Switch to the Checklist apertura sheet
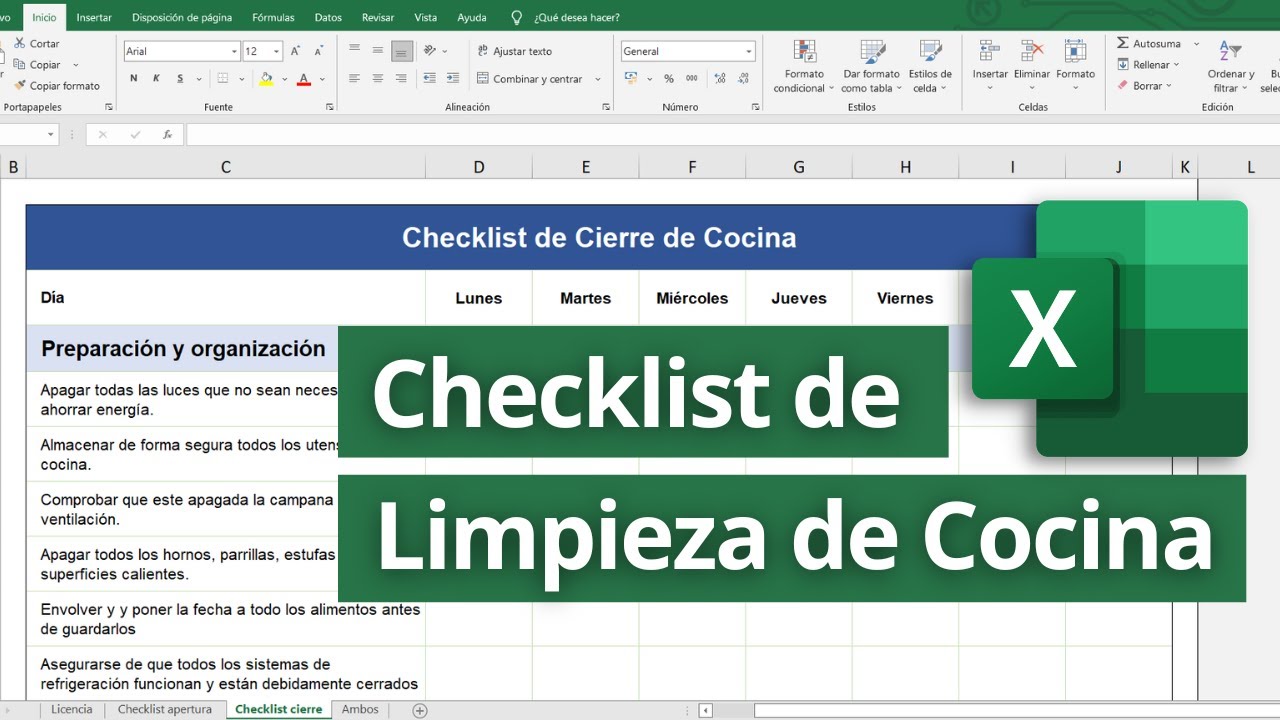Screen dimensions: 1280x720 (165, 709)
